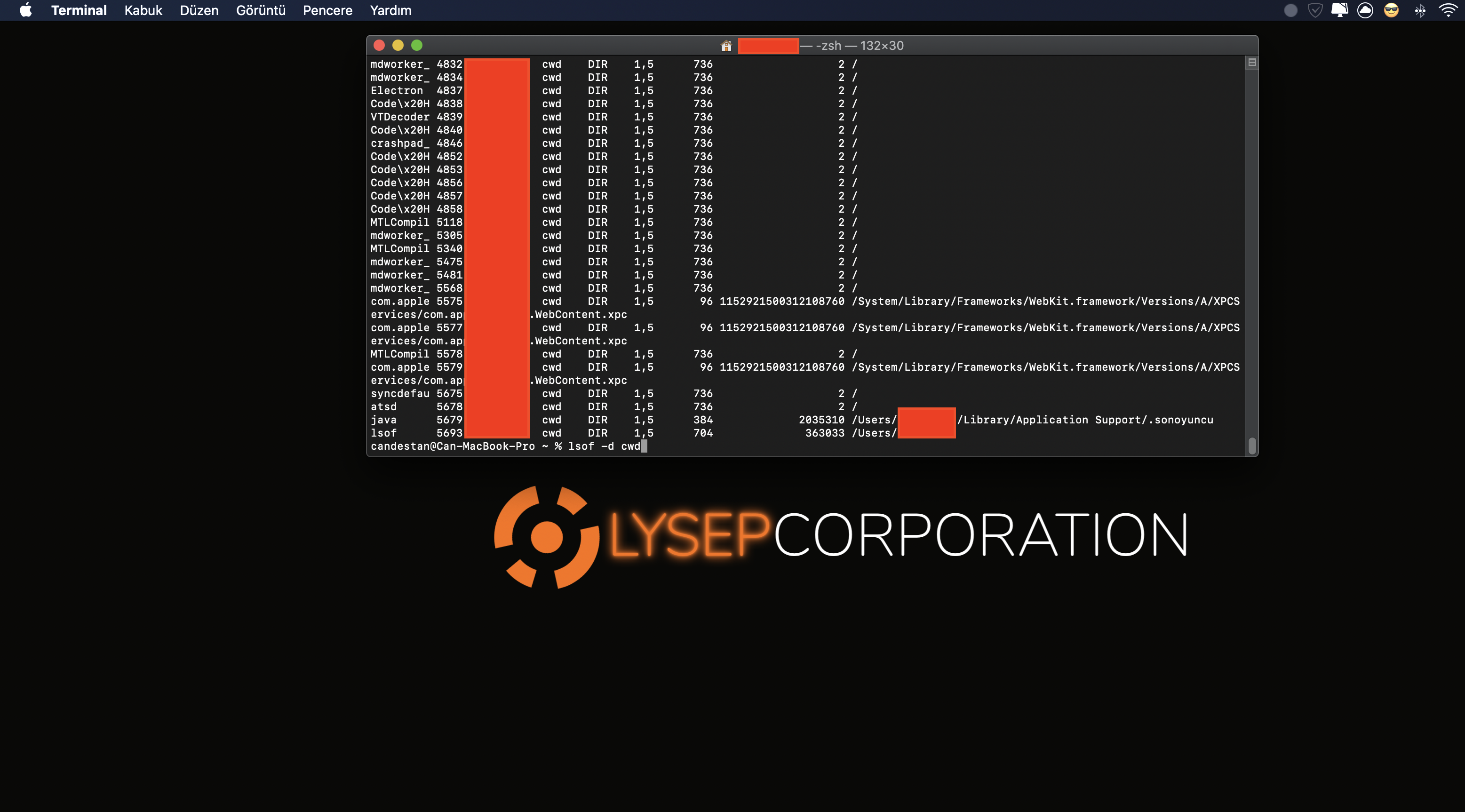Click the 'mdworker_ 4832' row
The image size is (1465, 812).
tap(613, 64)
